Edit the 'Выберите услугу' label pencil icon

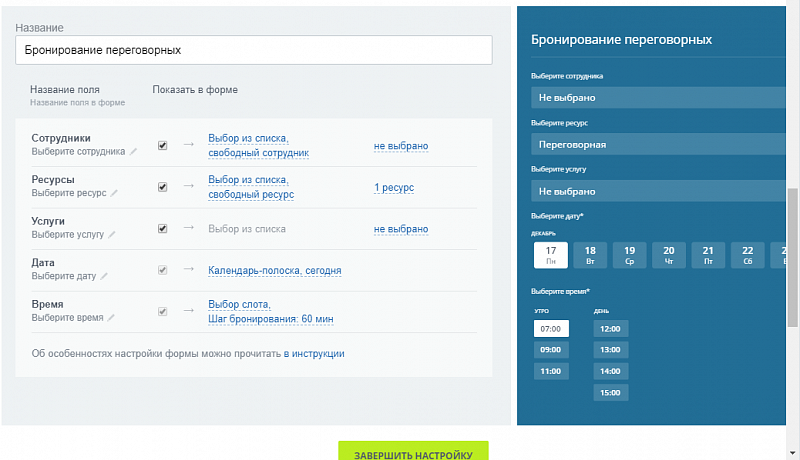pyautogui.click(x=112, y=235)
